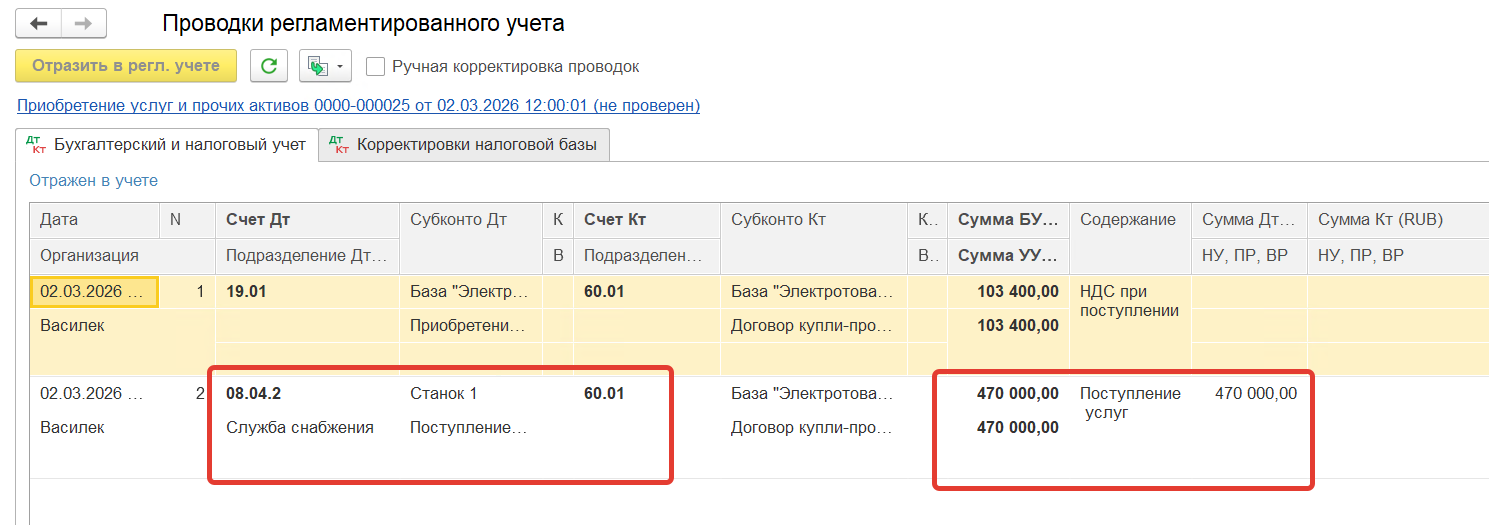Enable 'Ручная корректировка проводок' checkbox
This screenshot has width=1489, height=525.
[376, 67]
